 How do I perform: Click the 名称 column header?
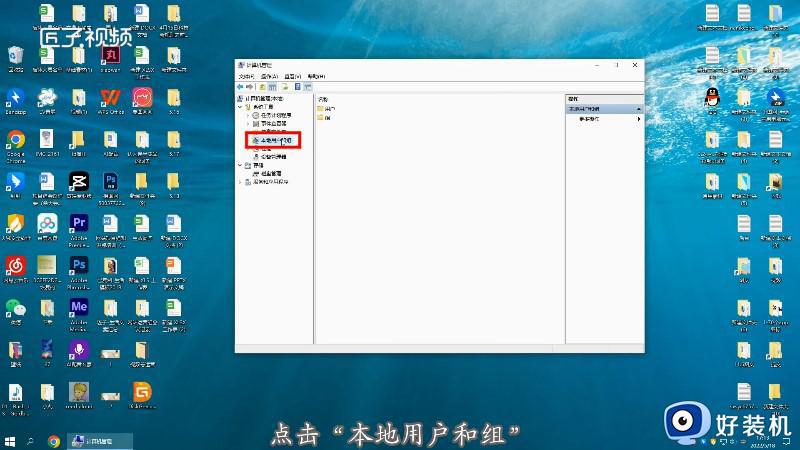(x=323, y=99)
